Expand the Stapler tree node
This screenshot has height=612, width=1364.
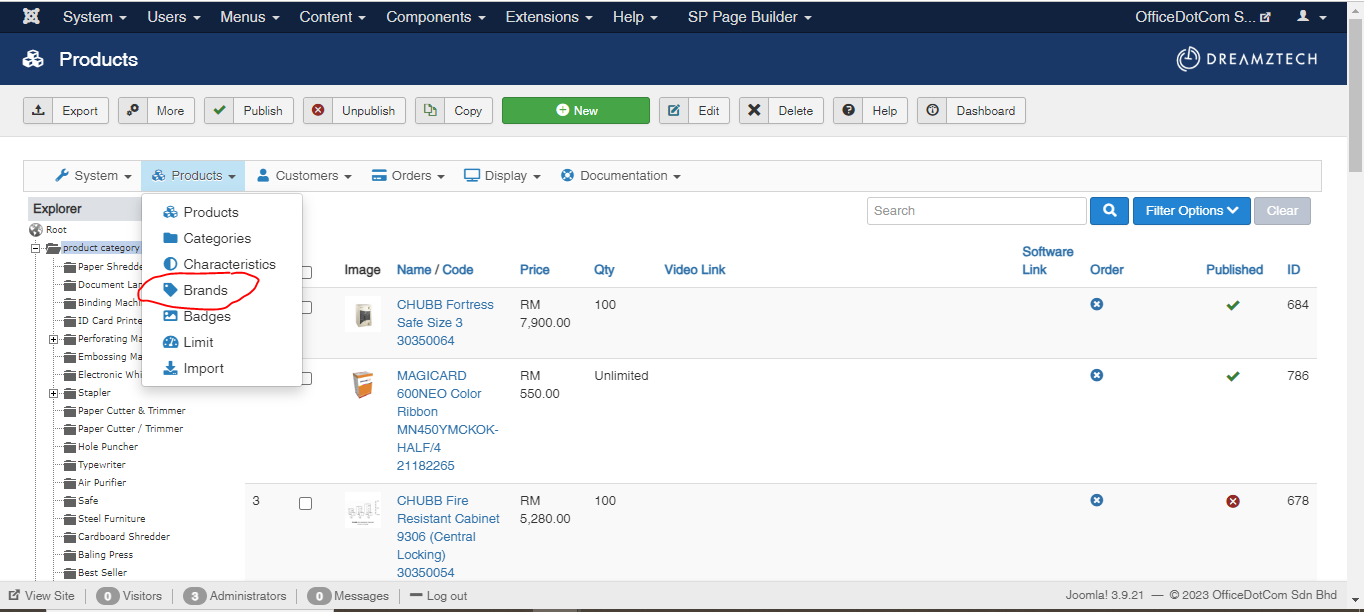53,393
